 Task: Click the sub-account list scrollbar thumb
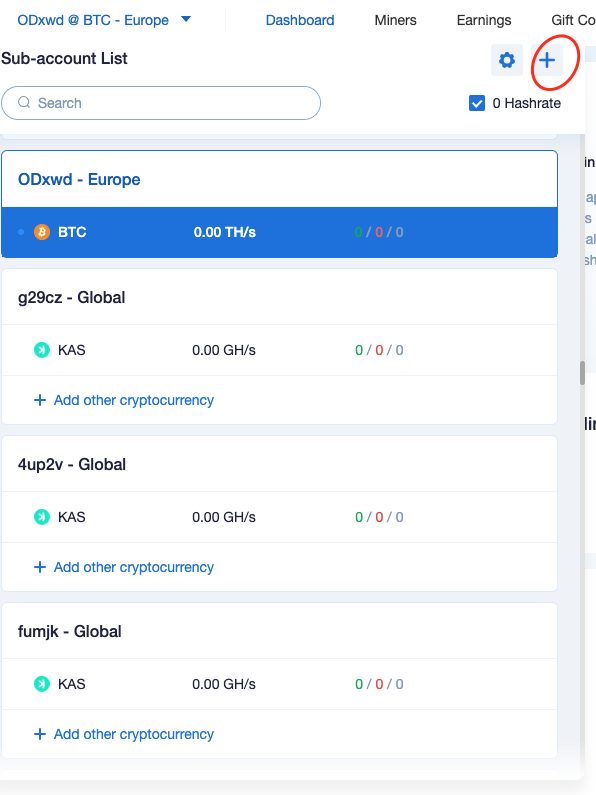pos(582,373)
